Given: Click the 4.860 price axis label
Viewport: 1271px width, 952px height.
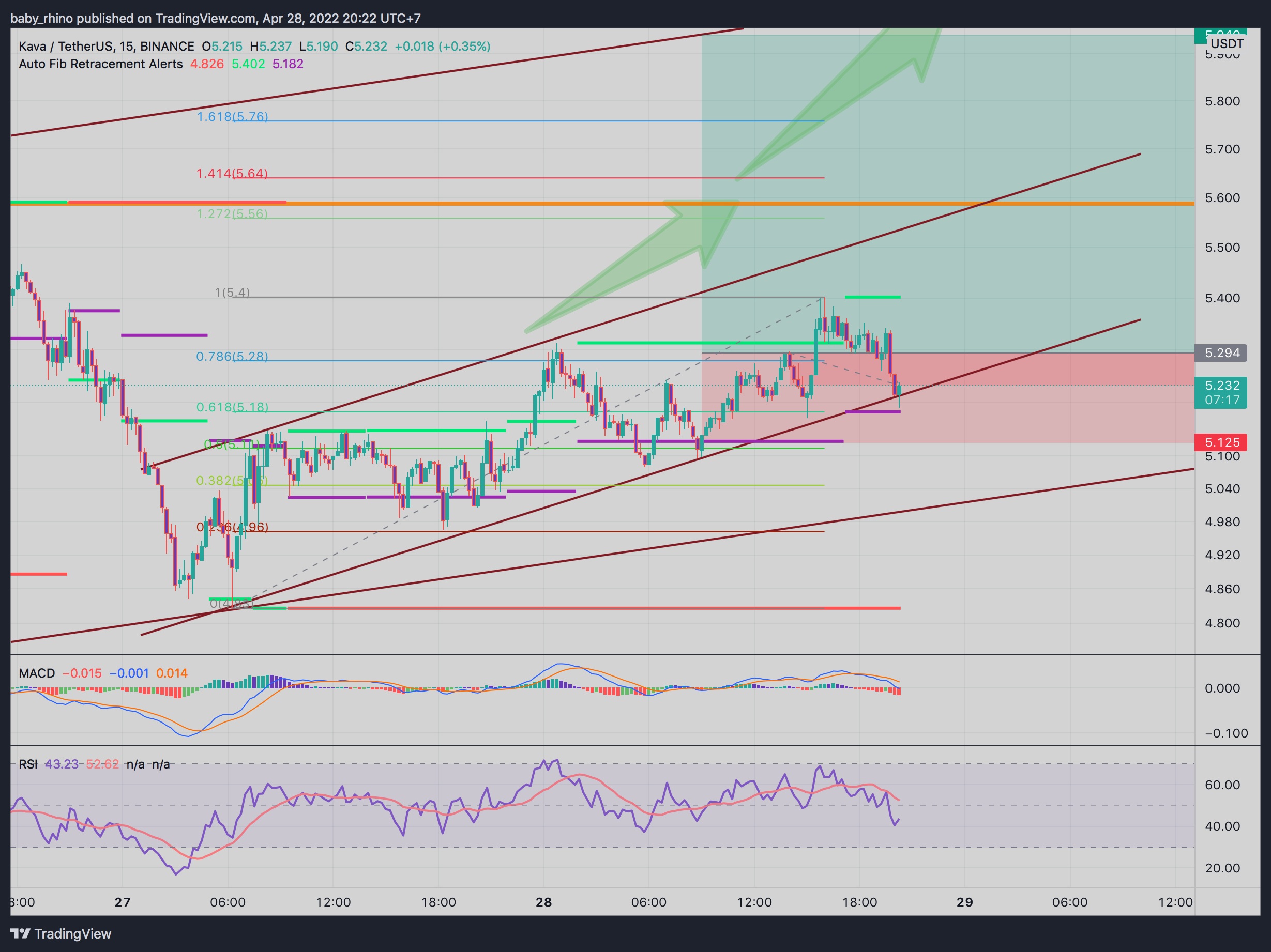Looking at the screenshot, I should [1223, 589].
